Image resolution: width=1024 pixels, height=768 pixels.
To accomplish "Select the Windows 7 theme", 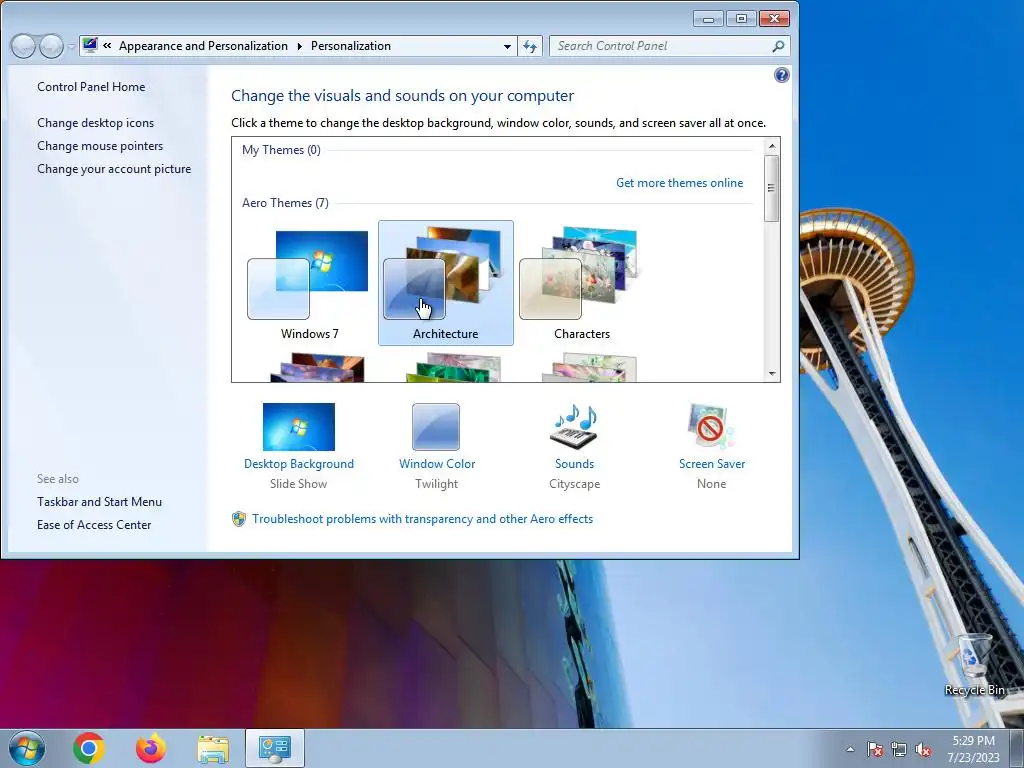I will tap(310, 283).
